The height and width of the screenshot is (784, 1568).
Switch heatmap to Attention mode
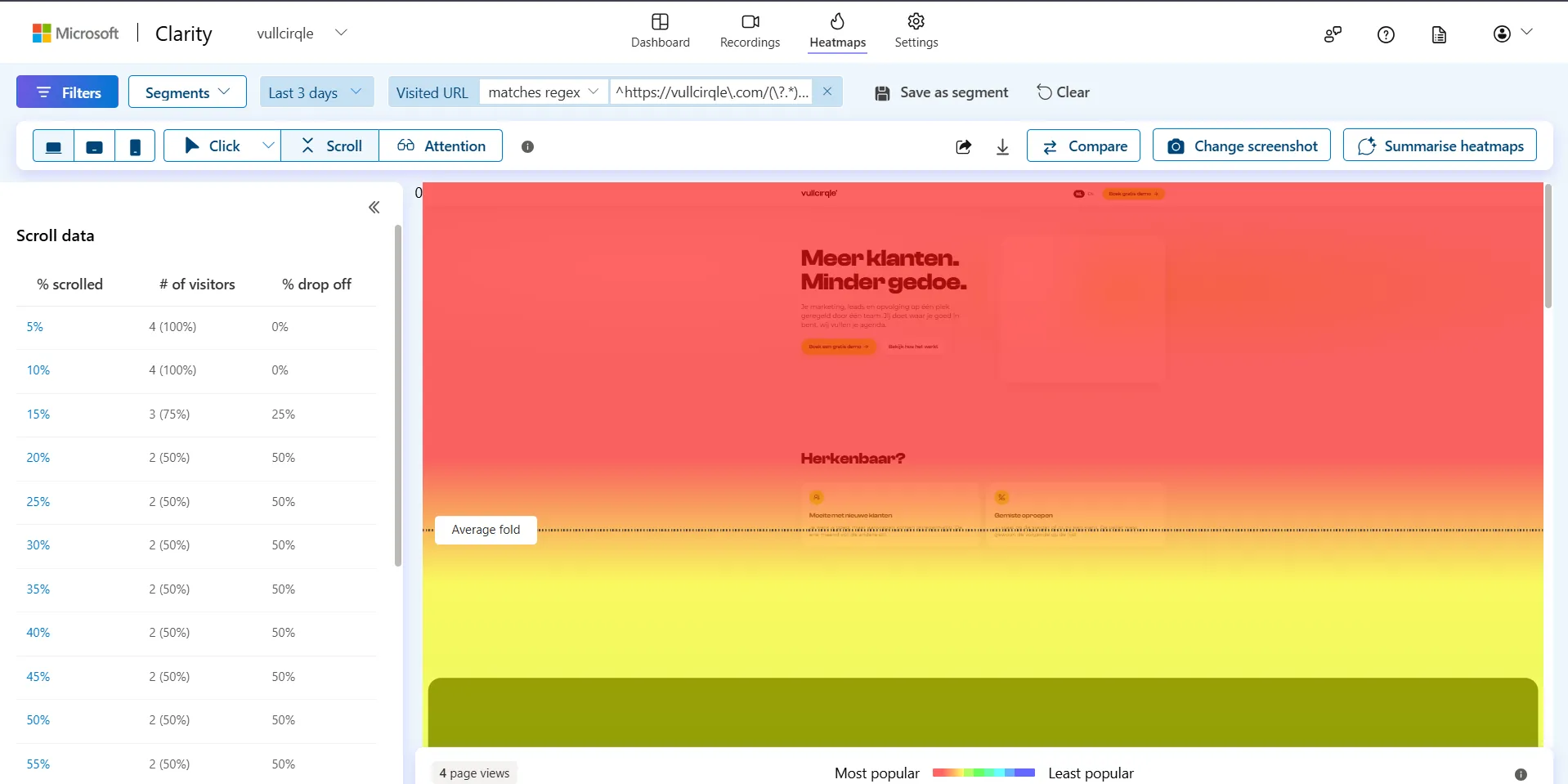[x=441, y=146]
